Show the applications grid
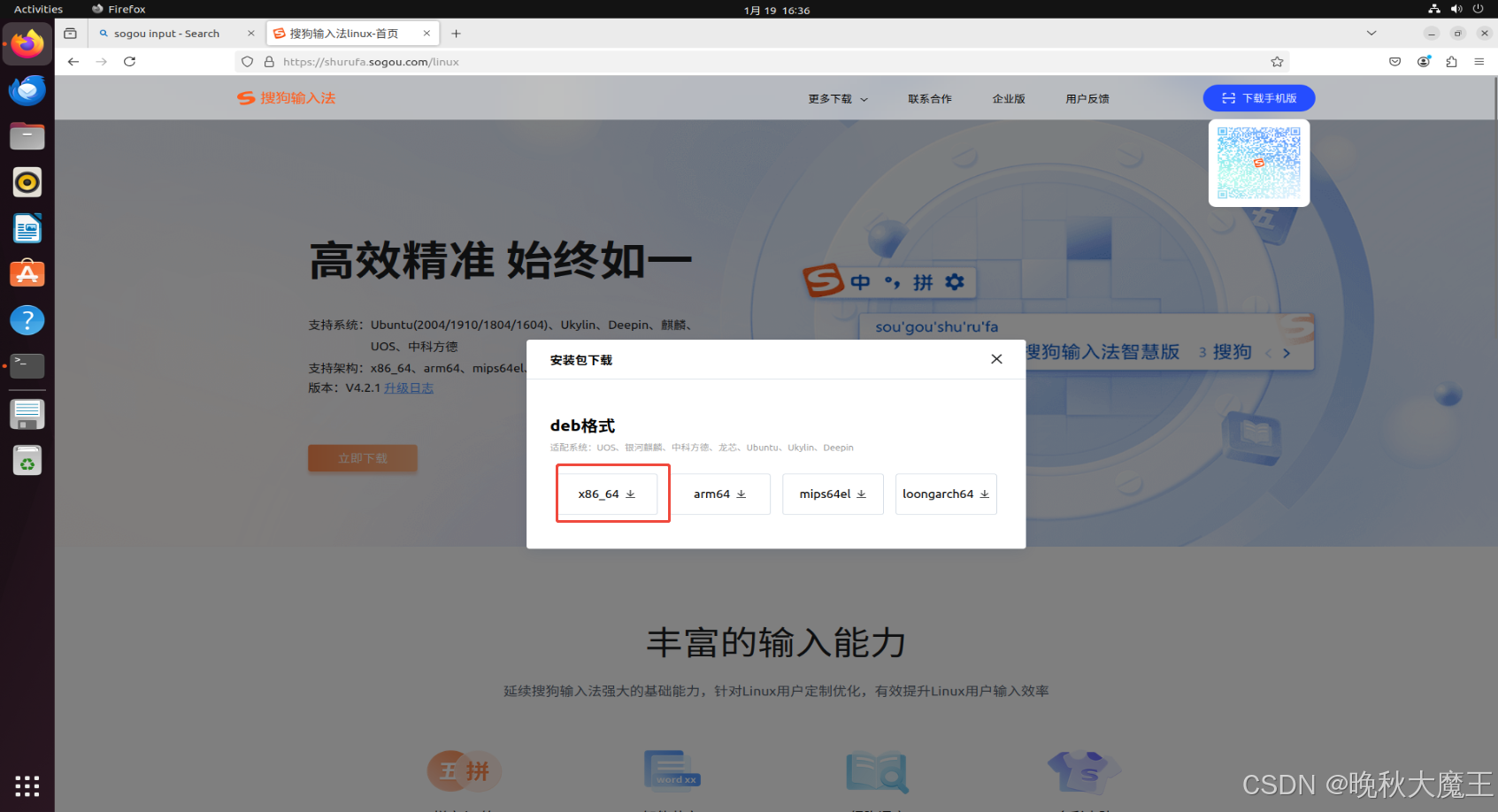 coord(27,785)
